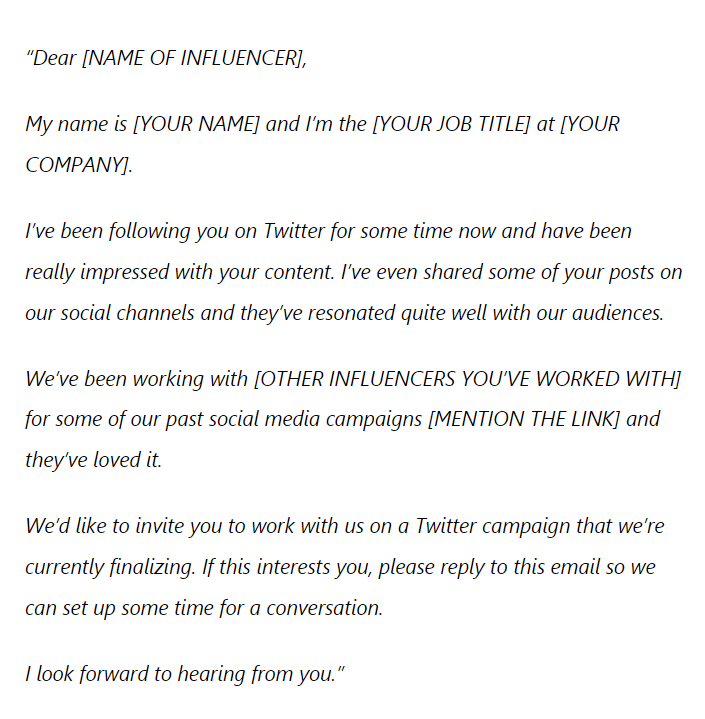This screenshot has height=719, width=705.
Task: Click the word hearing in closing line
Action: pos(211,674)
